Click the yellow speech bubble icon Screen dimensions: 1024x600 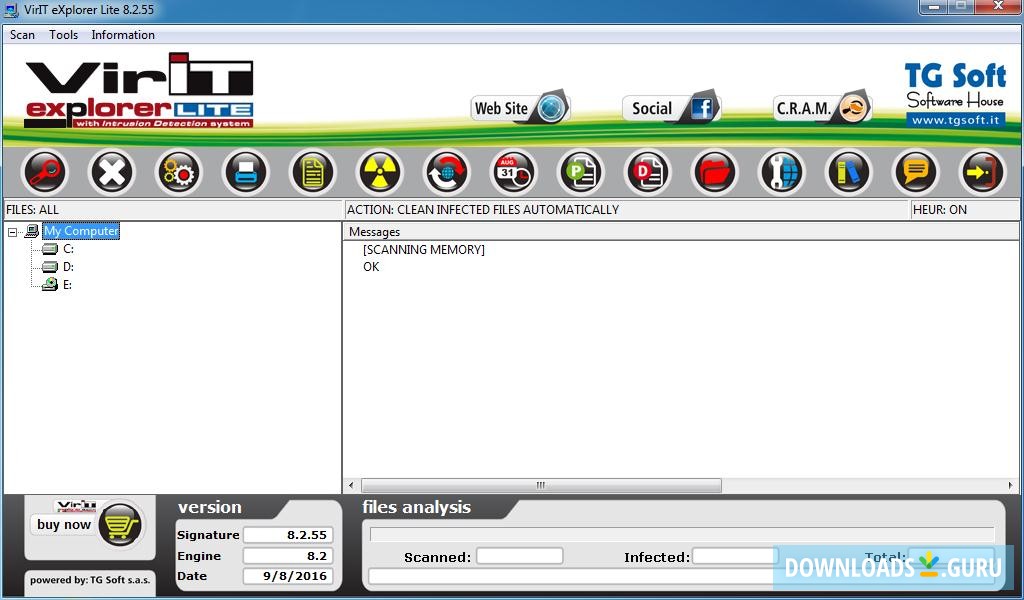pos(916,172)
